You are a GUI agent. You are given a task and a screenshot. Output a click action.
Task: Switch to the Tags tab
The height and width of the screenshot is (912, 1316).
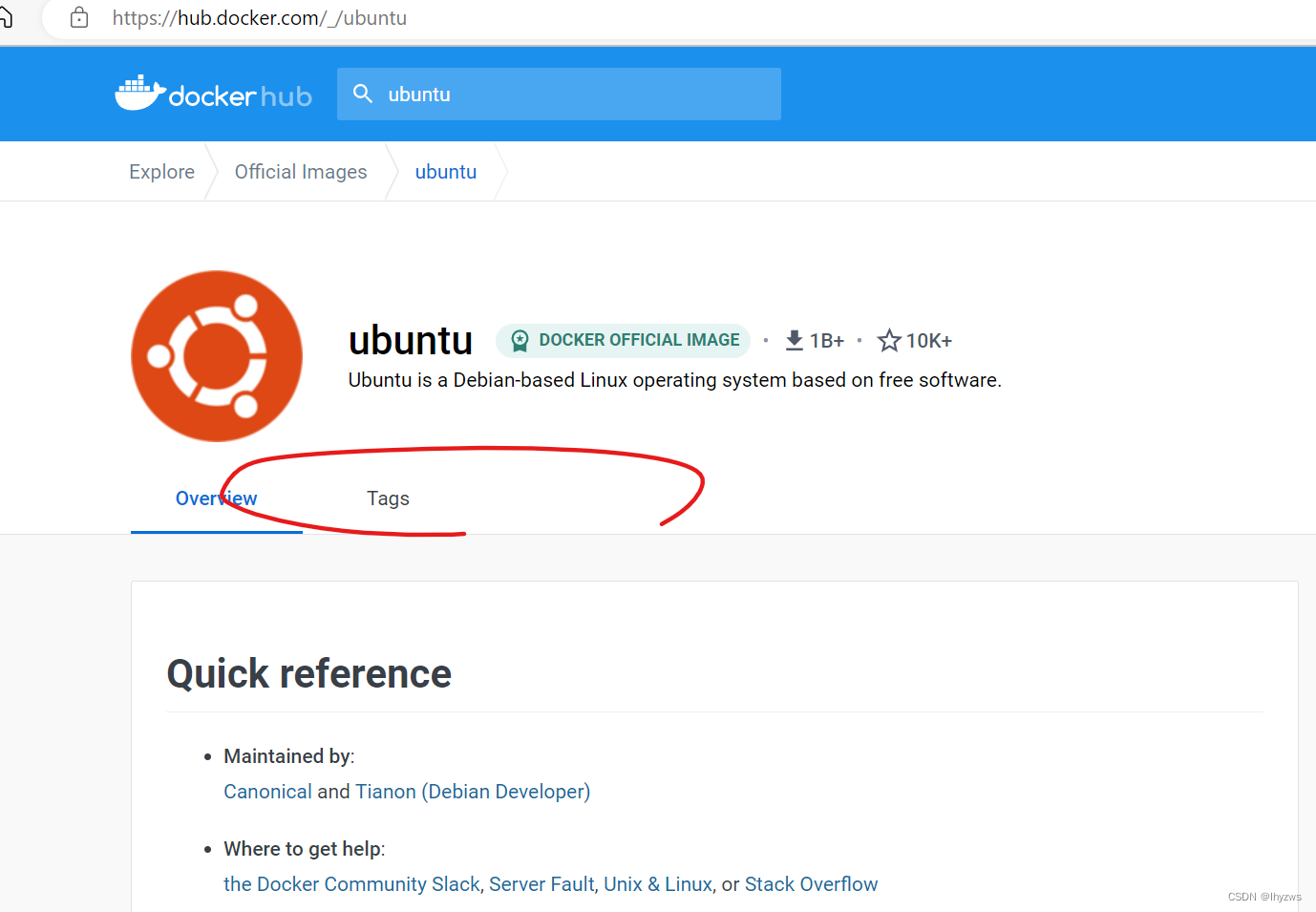tap(388, 498)
